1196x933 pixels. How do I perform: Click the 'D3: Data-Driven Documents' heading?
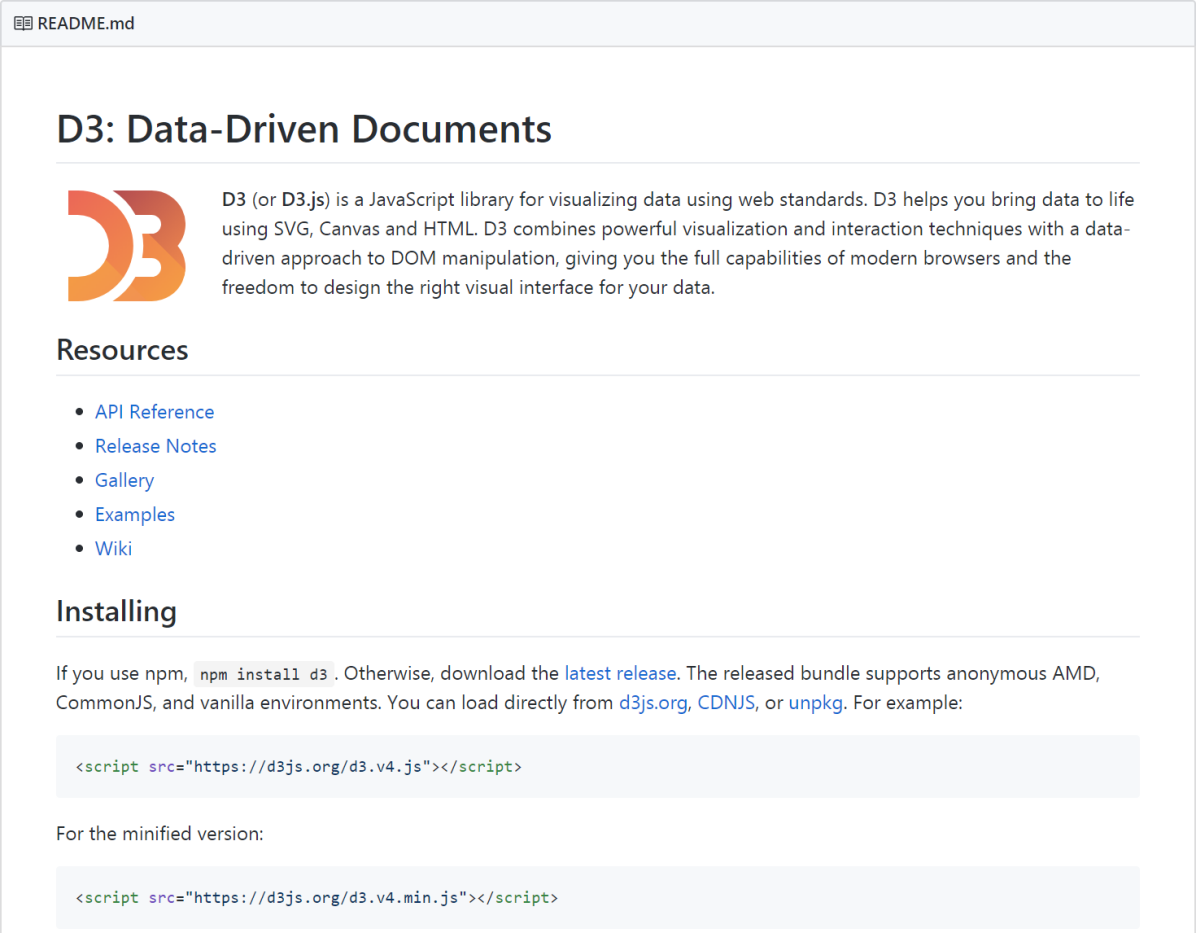click(x=304, y=129)
